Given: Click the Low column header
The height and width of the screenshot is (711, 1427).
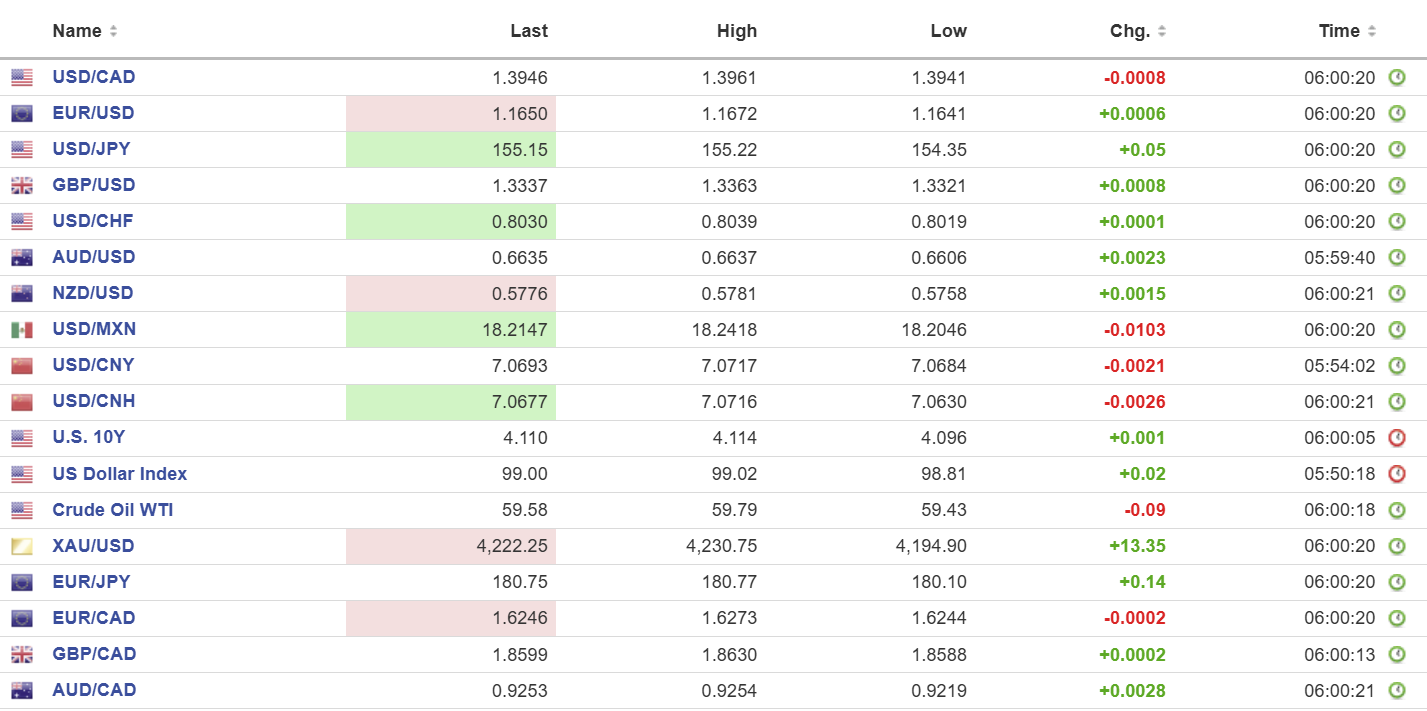Looking at the screenshot, I should [x=948, y=31].
